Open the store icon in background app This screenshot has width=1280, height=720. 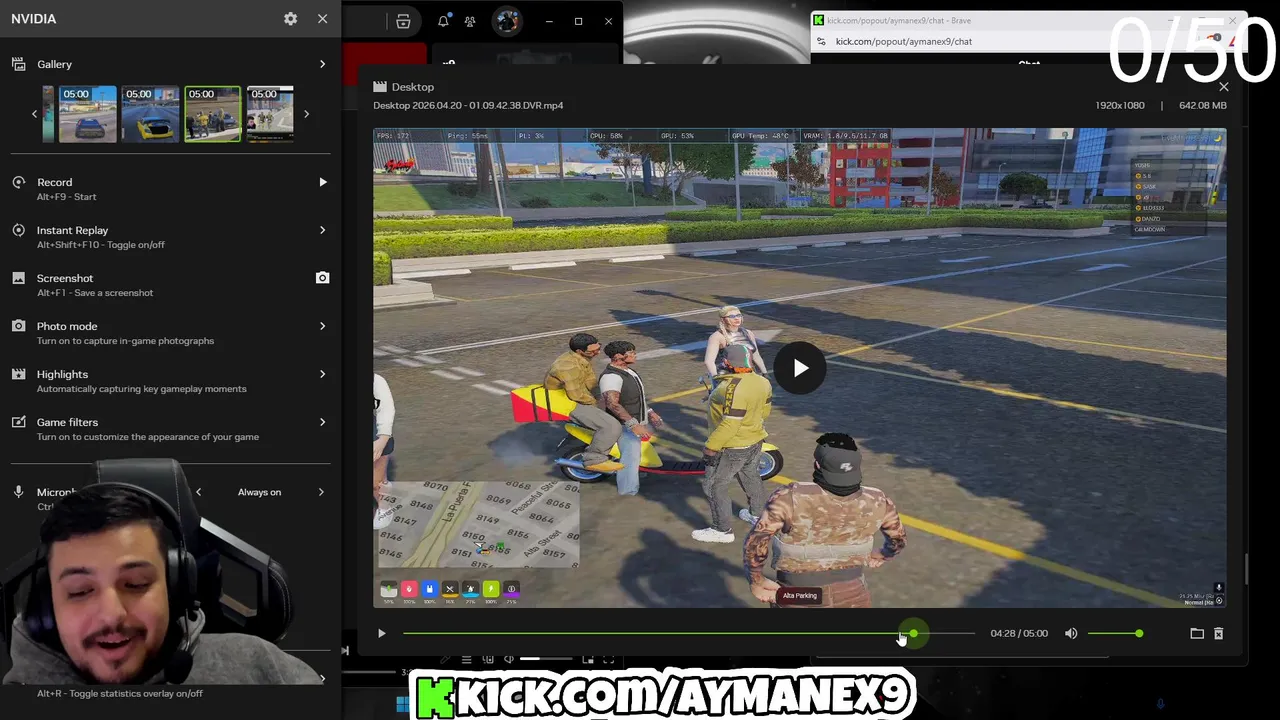(x=403, y=21)
